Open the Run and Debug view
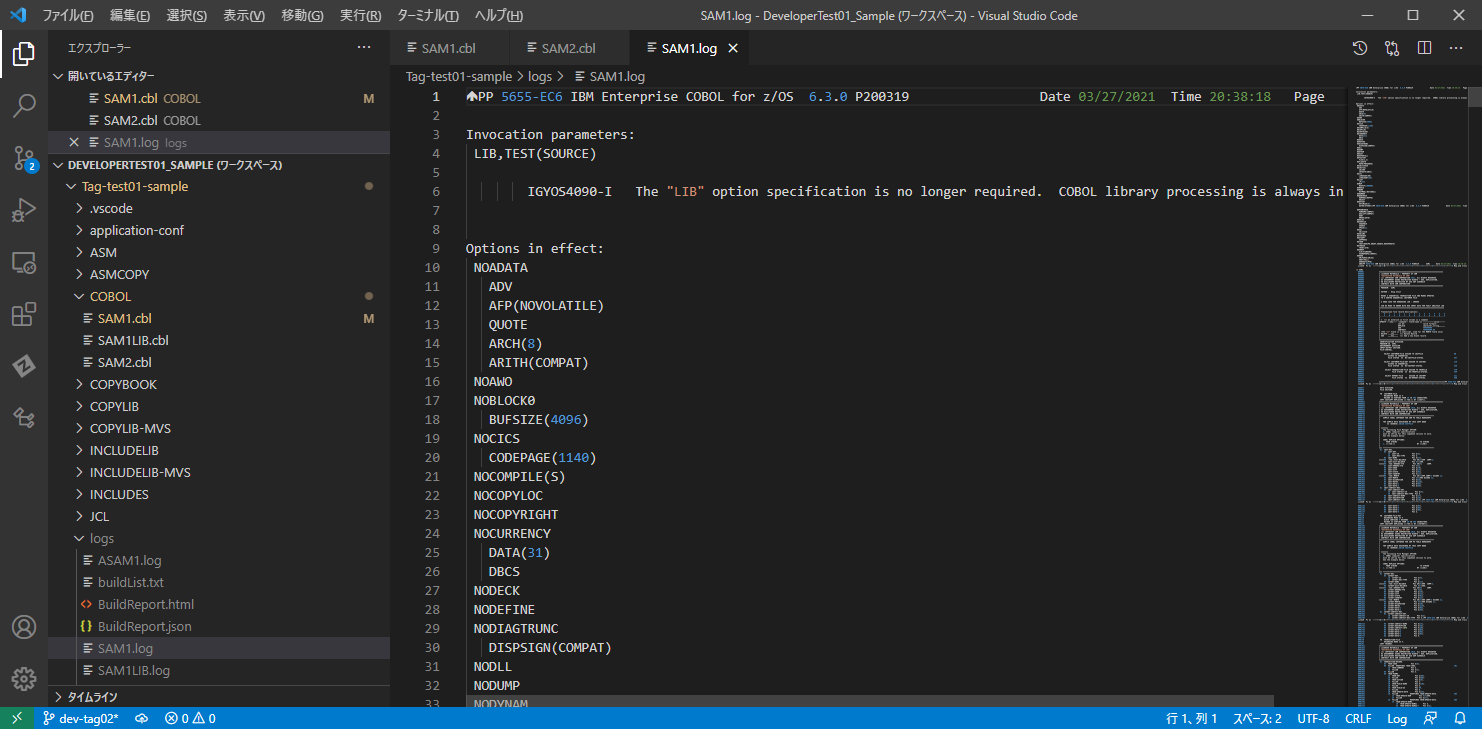This screenshot has height=729, width=1482. (x=24, y=210)
